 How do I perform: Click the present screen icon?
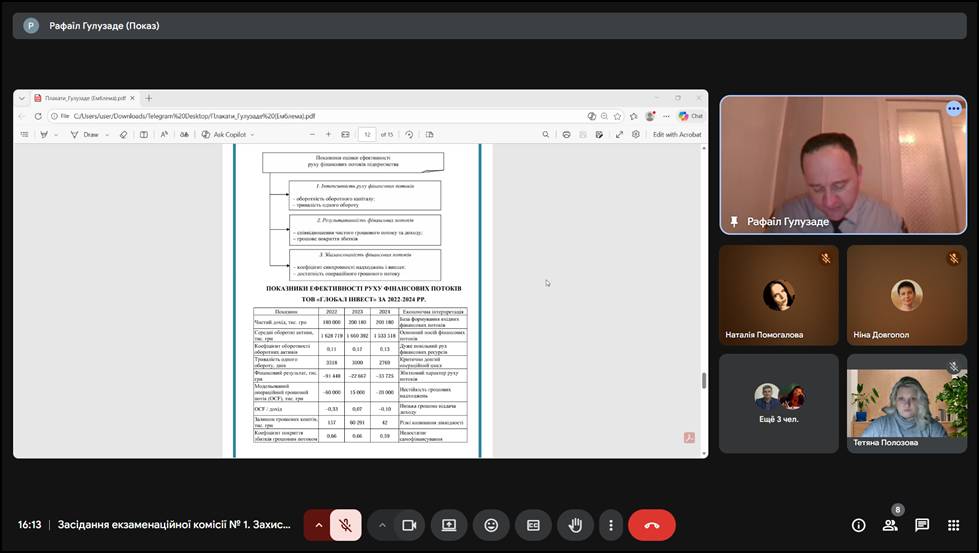click(x=449, y=525)
